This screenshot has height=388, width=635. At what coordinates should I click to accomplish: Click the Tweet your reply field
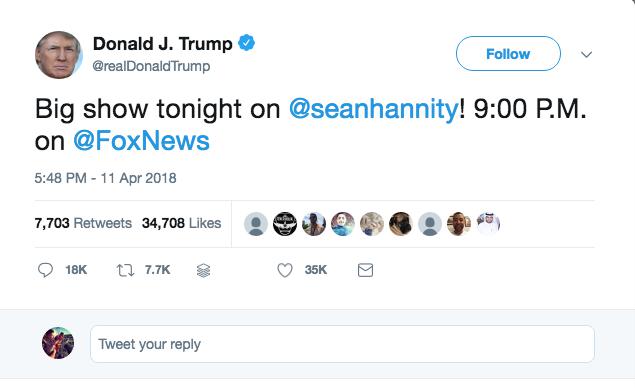pos(342,344)
